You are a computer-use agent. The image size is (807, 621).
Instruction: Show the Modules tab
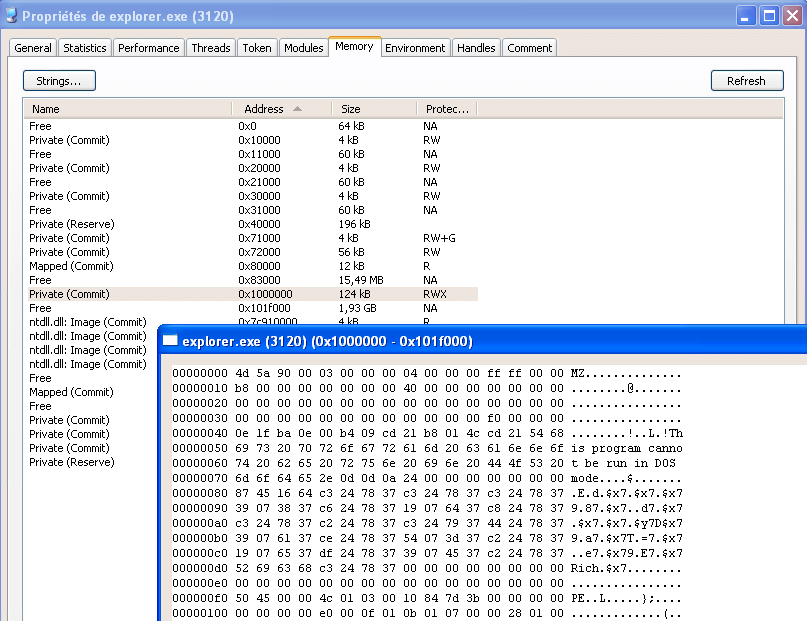303,48
